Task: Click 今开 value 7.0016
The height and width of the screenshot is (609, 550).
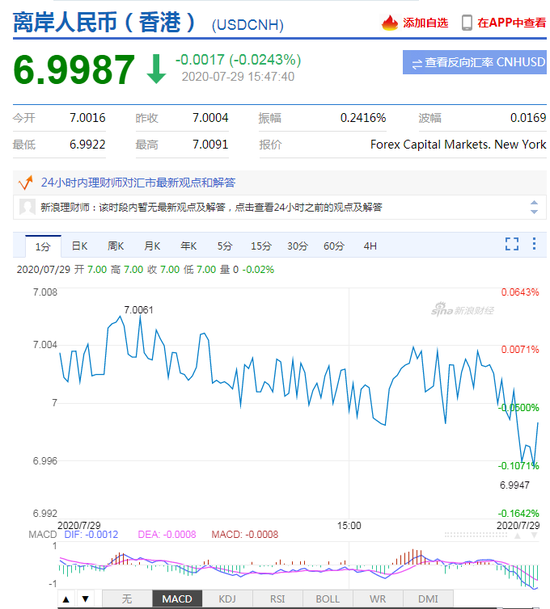Action: [87, 118]
